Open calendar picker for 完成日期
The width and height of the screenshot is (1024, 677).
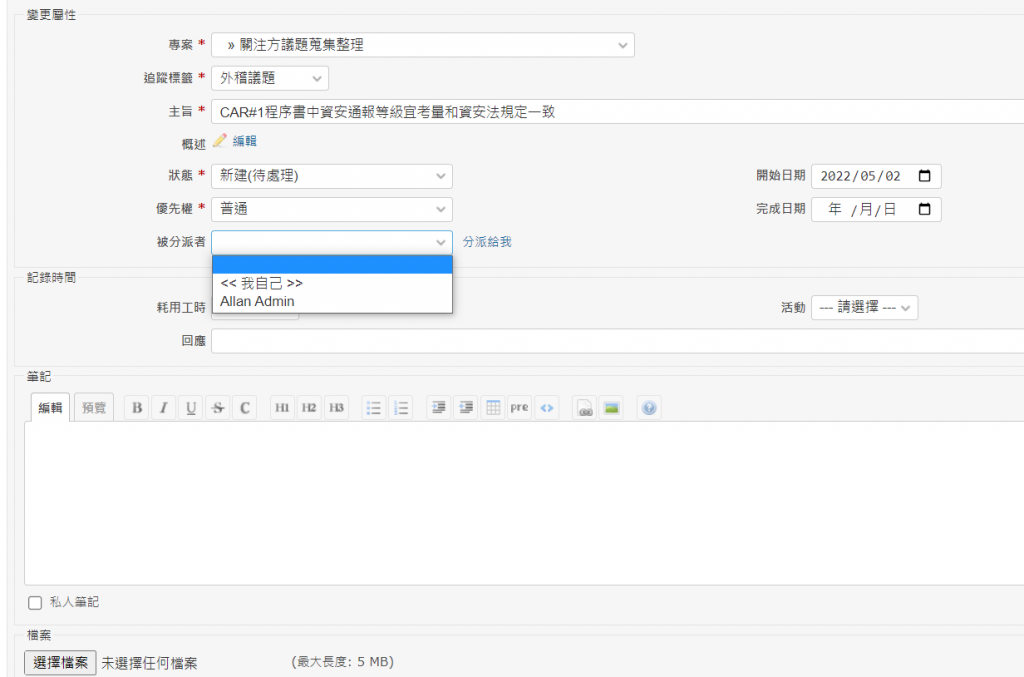[924, 209]
